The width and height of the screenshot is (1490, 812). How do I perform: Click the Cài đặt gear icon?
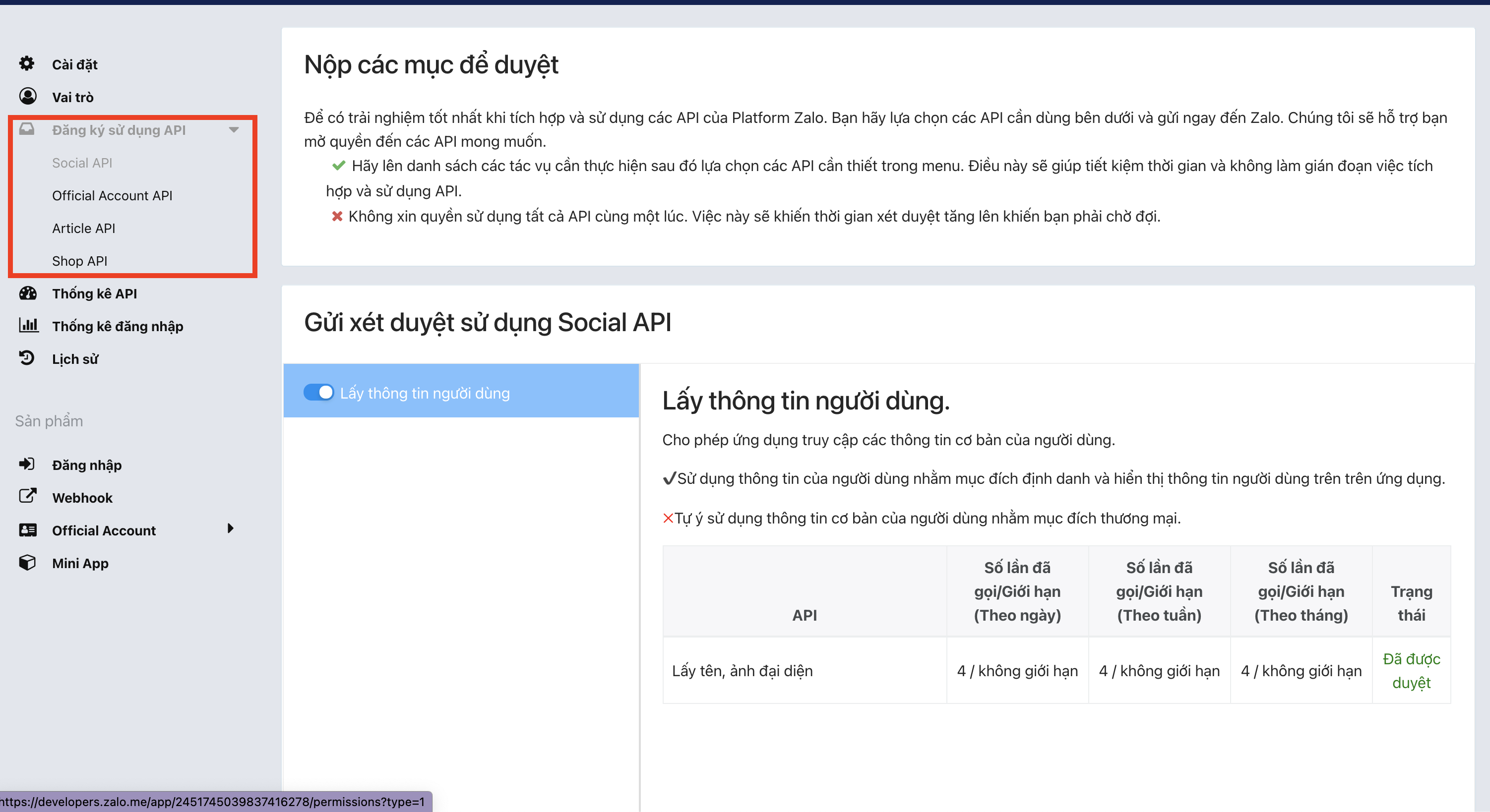tap(27, 63)
